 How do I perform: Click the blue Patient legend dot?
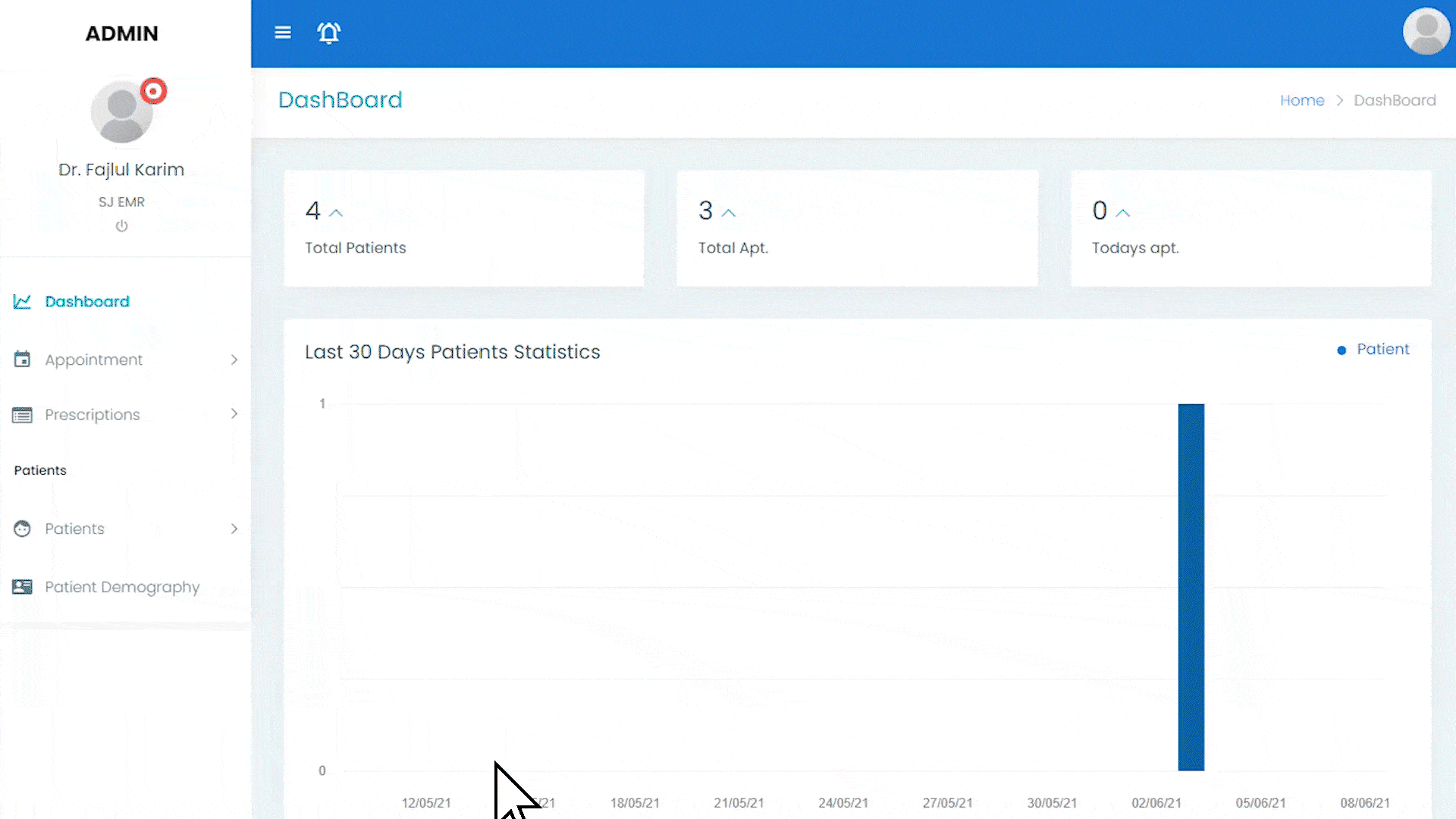pyautogui.click(x=1341, y=350)
